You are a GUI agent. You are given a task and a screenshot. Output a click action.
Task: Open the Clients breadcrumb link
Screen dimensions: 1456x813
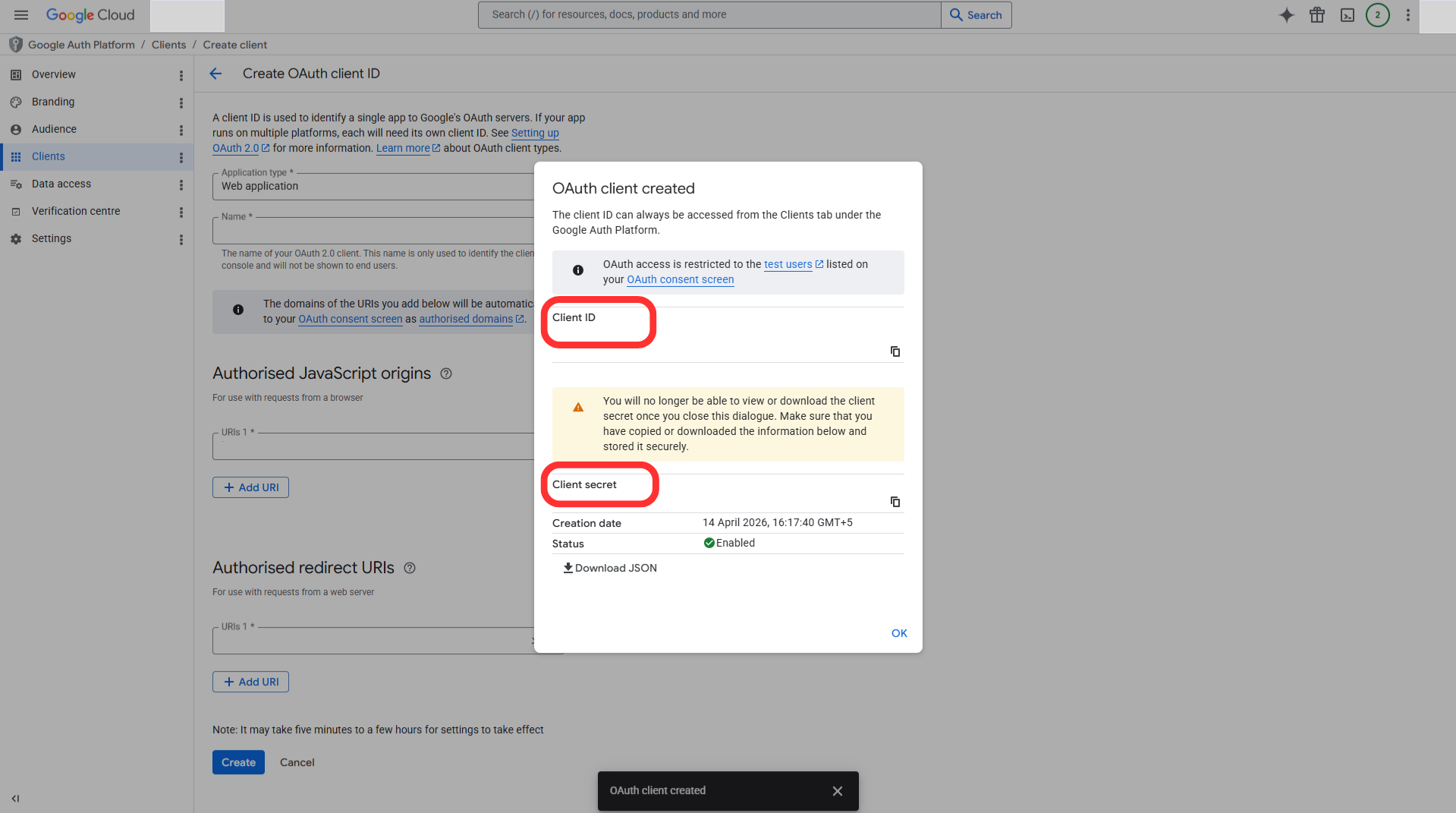168,45
